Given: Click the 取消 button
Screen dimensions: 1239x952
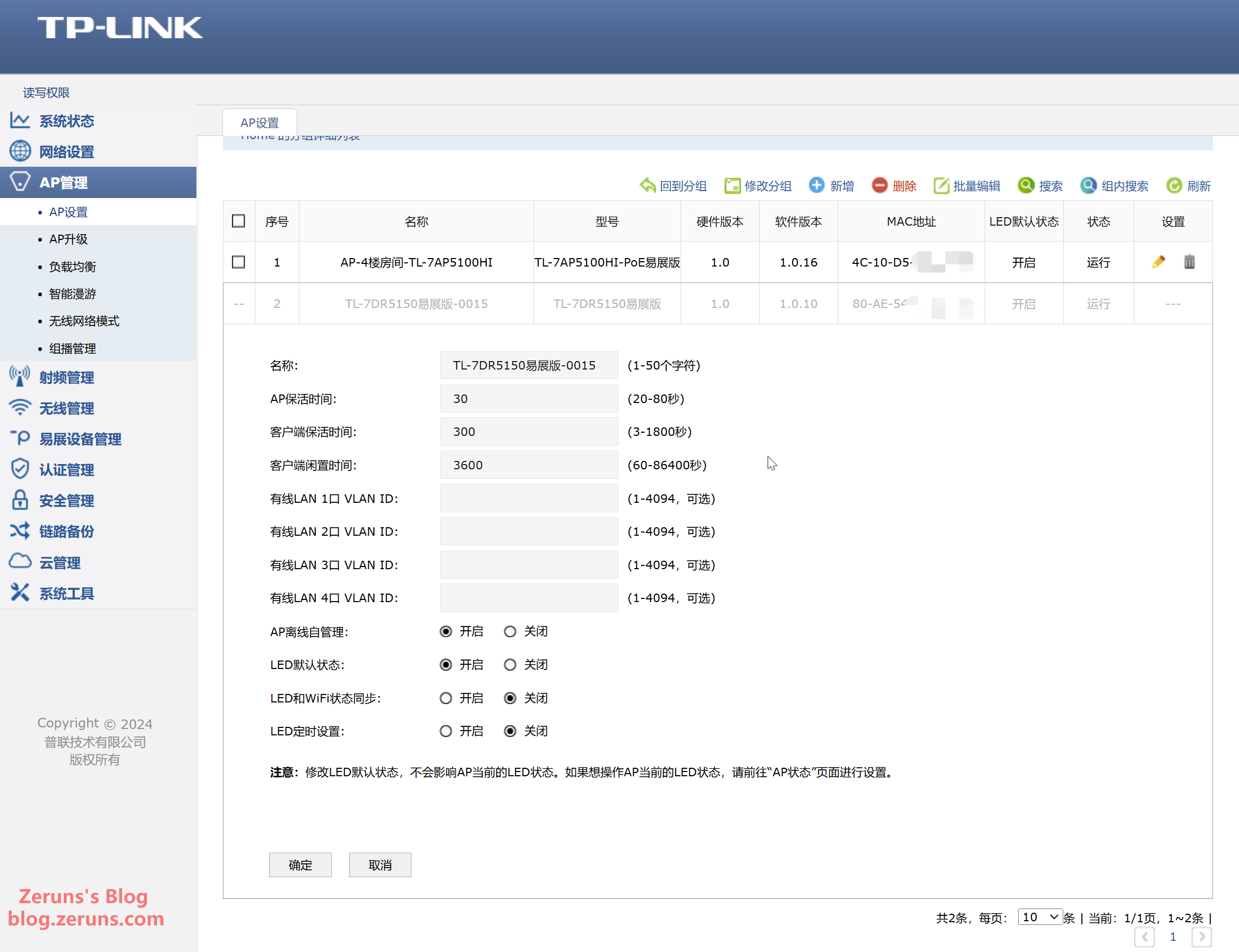Looking at the screenshot, I should 380,865.
